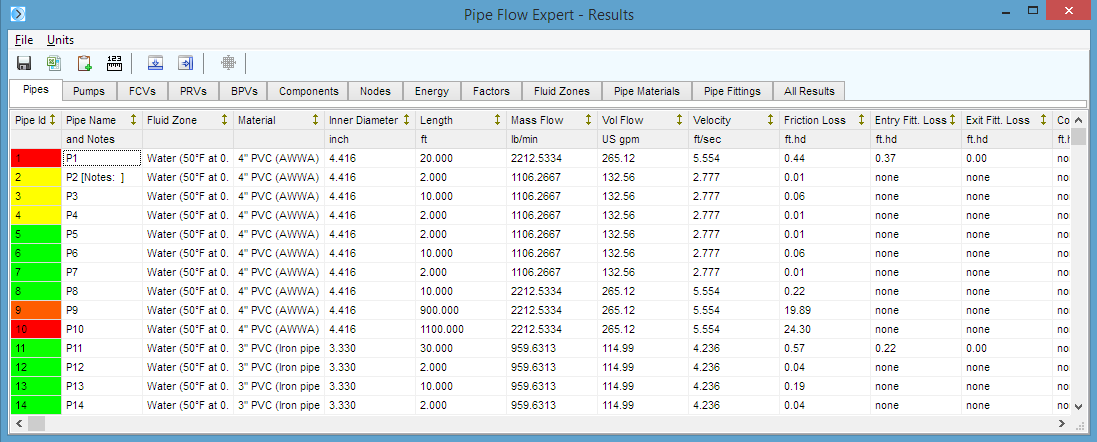The image size is (1097, 442).
Task: Click the horizontal scrollbar left arrow
Action: tap(19, 423)
